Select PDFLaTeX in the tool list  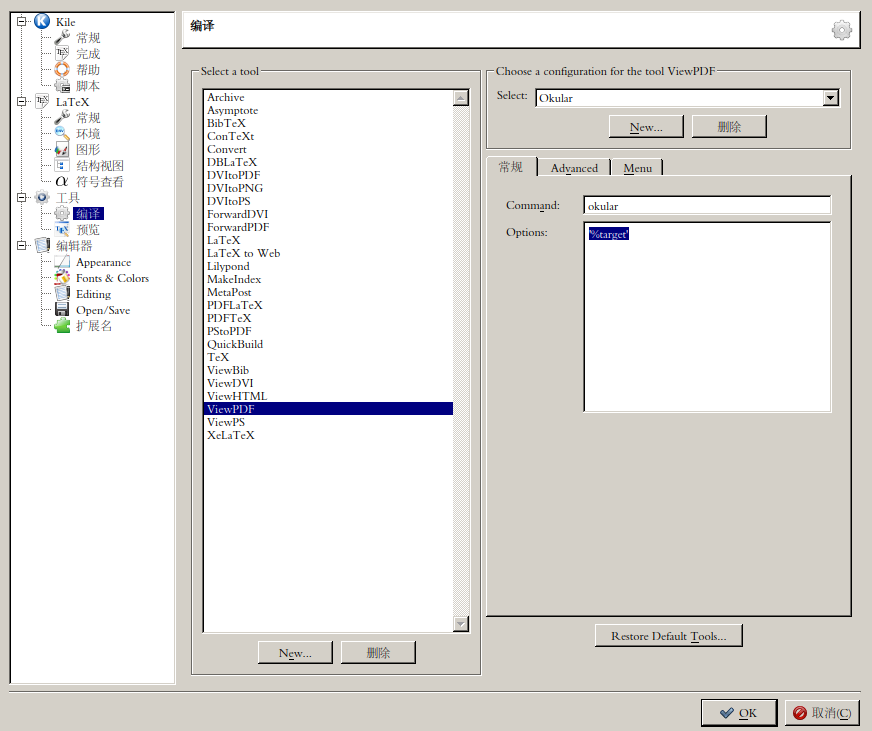235,305
